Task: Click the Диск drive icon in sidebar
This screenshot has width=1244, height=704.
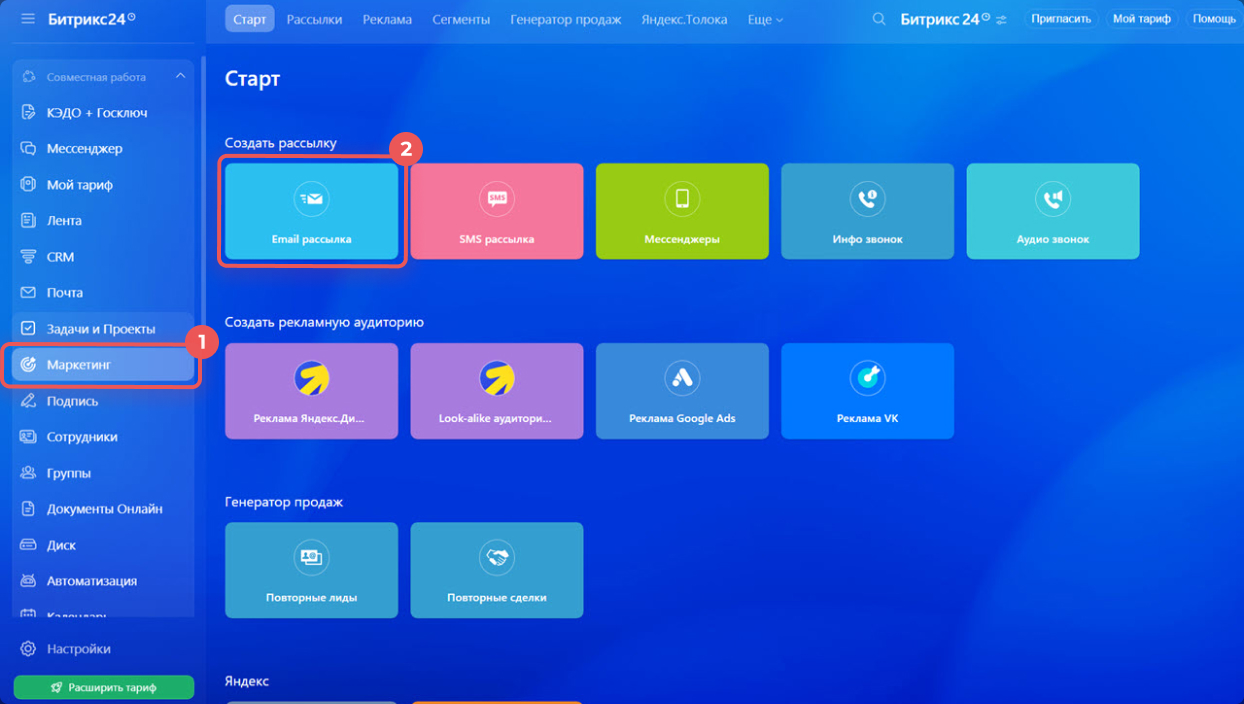Action: 28,545
